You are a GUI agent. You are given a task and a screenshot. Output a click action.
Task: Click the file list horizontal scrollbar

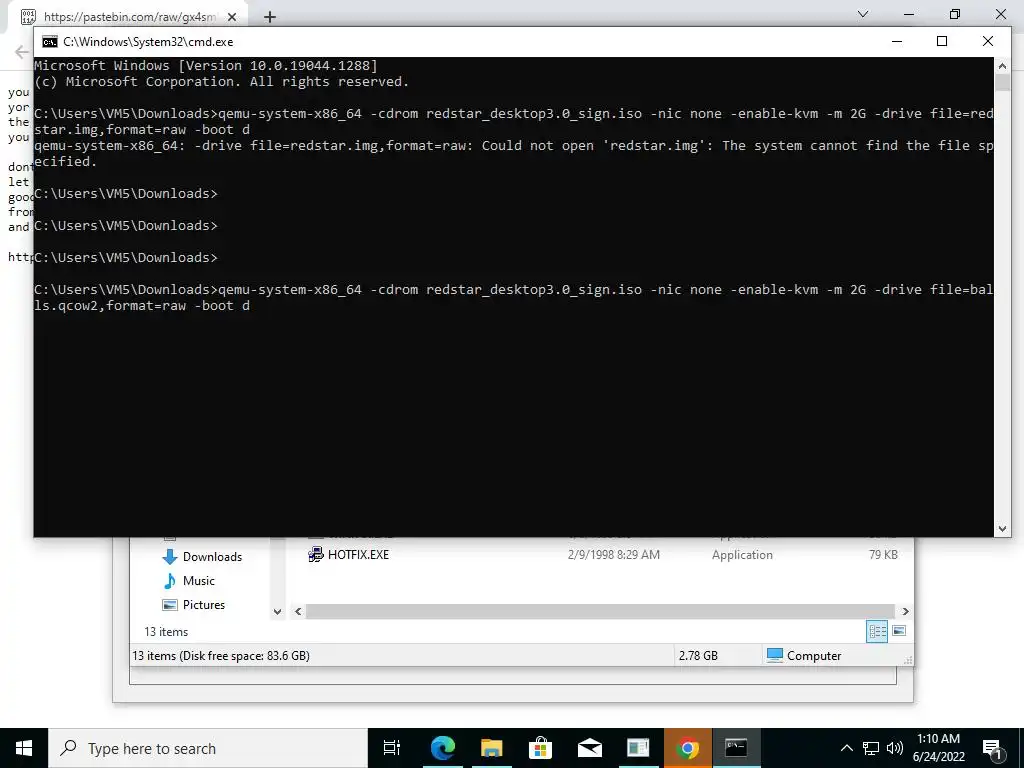click(600, 611)
